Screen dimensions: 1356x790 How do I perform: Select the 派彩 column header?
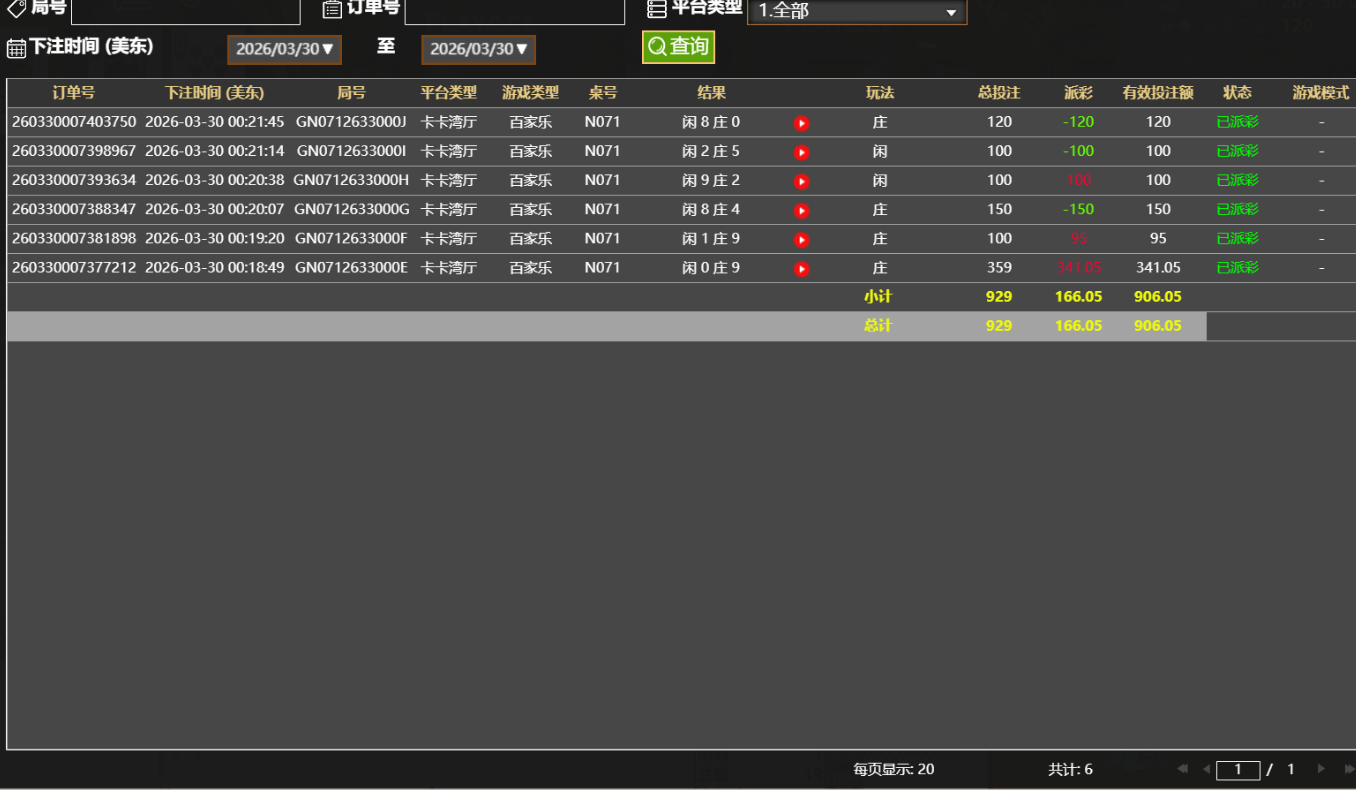(x=1078, y=92)
